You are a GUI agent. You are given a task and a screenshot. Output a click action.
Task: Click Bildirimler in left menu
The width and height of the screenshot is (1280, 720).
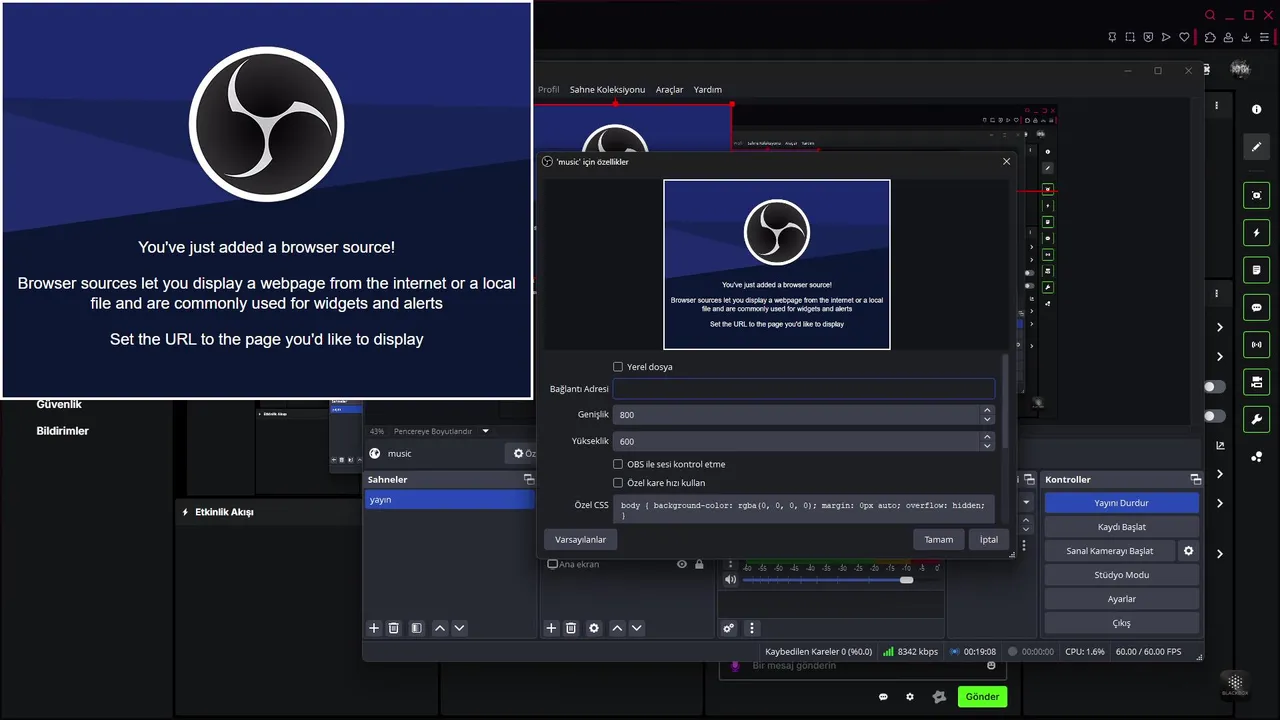pyautogui.click(x=63, y=431)
